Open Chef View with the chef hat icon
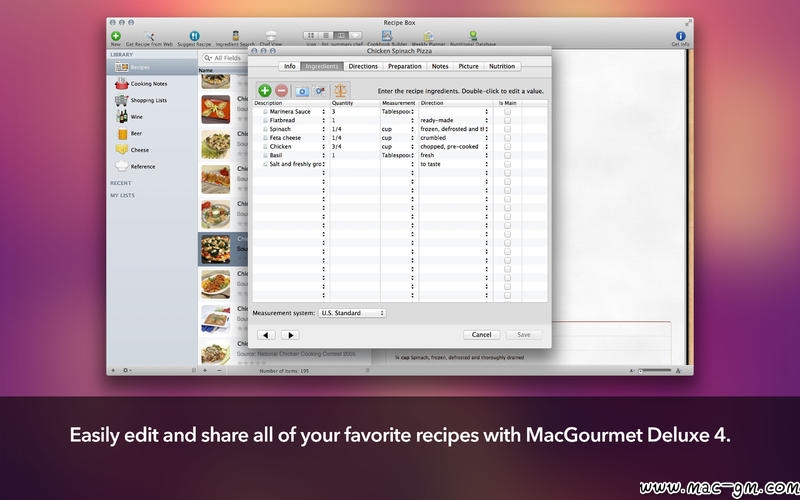 pos(271,36)
